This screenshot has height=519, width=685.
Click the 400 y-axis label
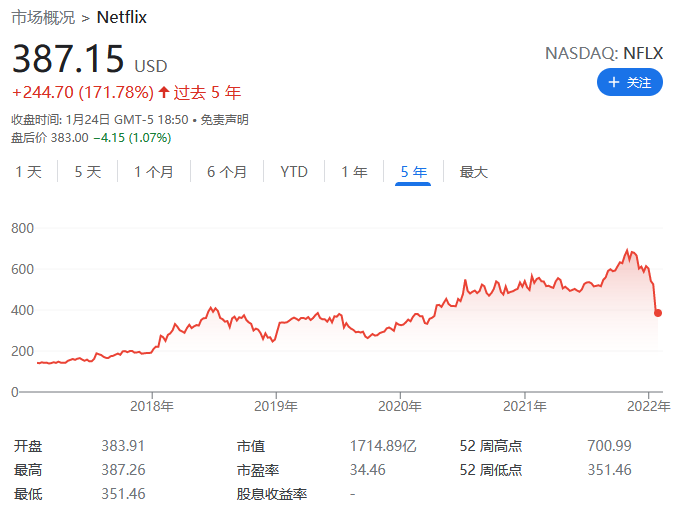[x=22, y=310]
